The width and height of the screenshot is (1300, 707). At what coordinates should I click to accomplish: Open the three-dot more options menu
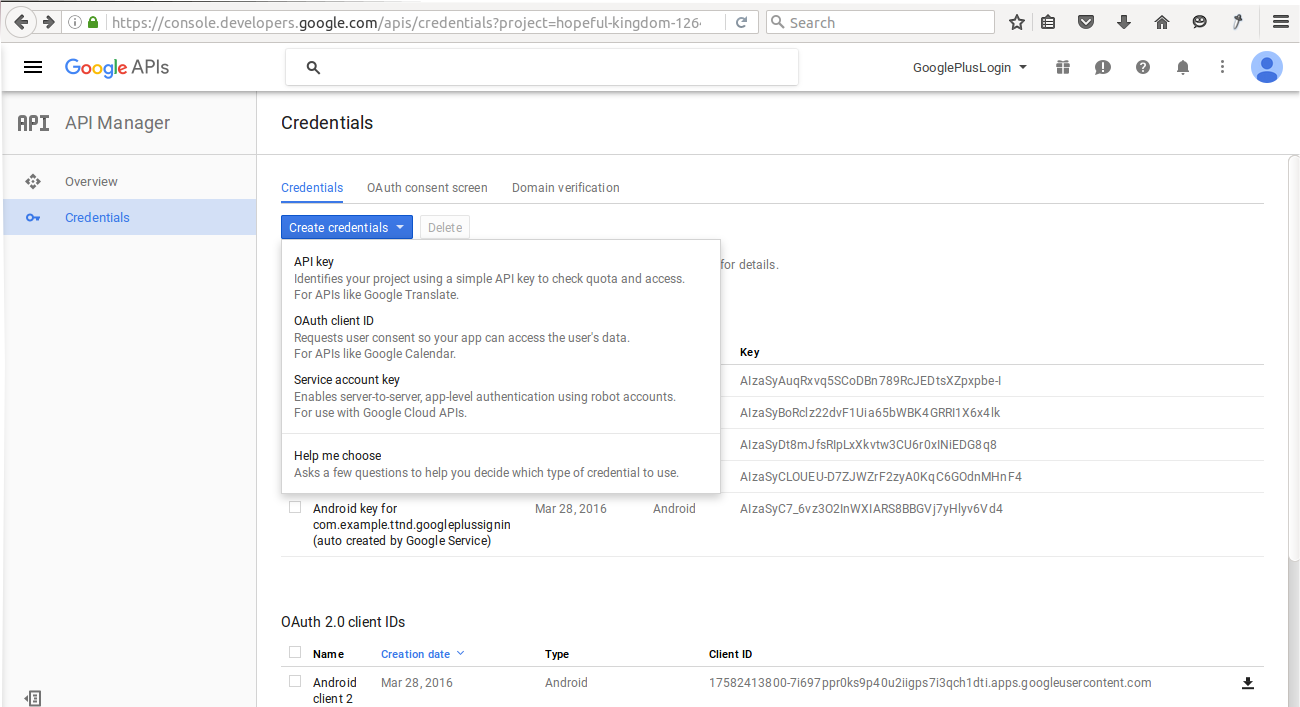(x=1222, y=67)
